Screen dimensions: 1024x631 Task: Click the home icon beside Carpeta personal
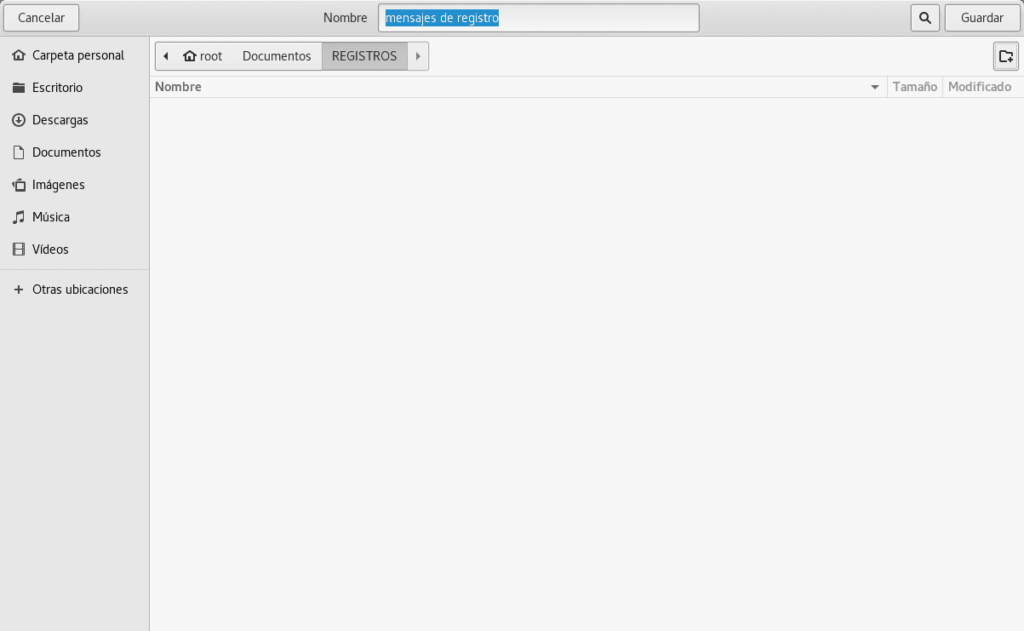click(18, 56)
